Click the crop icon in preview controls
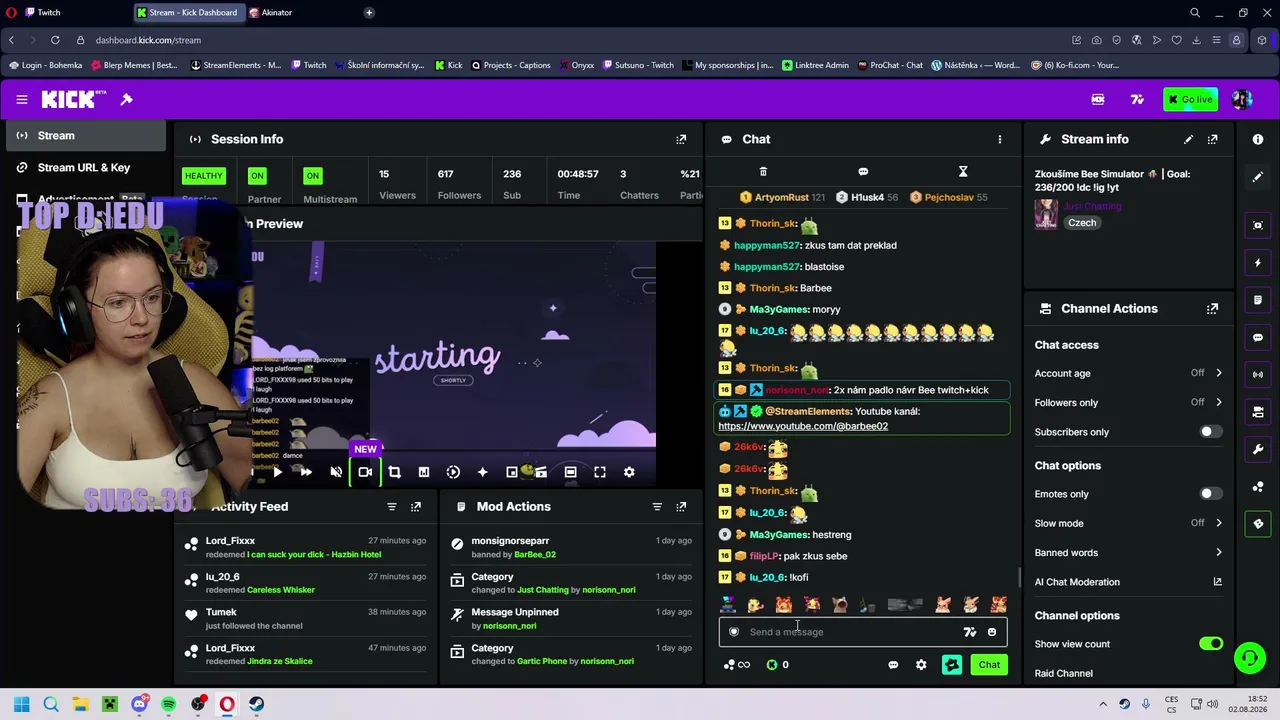The height and width of the screenshot is (720, 1280). coord(394,472)
